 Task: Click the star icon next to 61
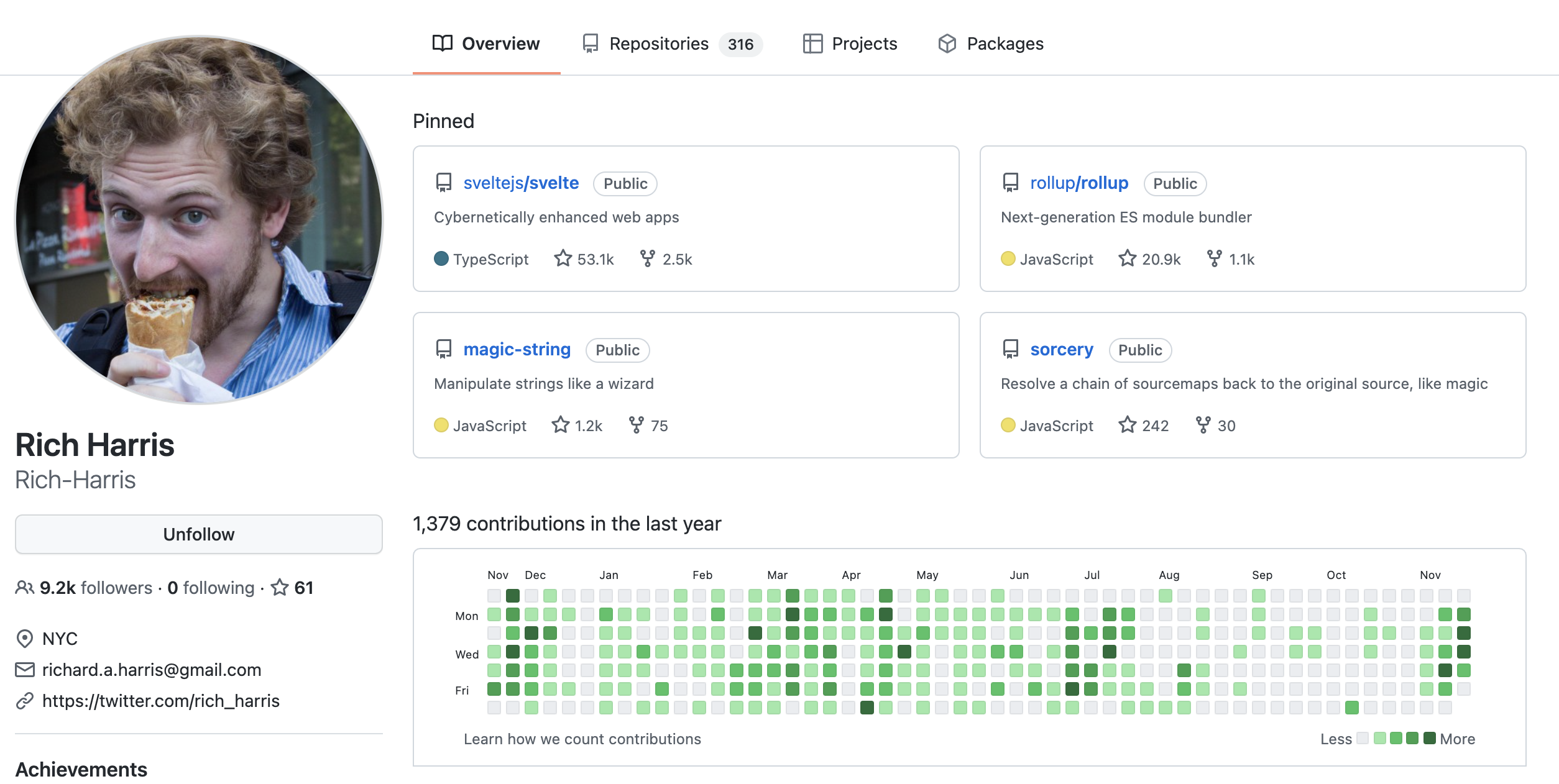coord(280,588)
